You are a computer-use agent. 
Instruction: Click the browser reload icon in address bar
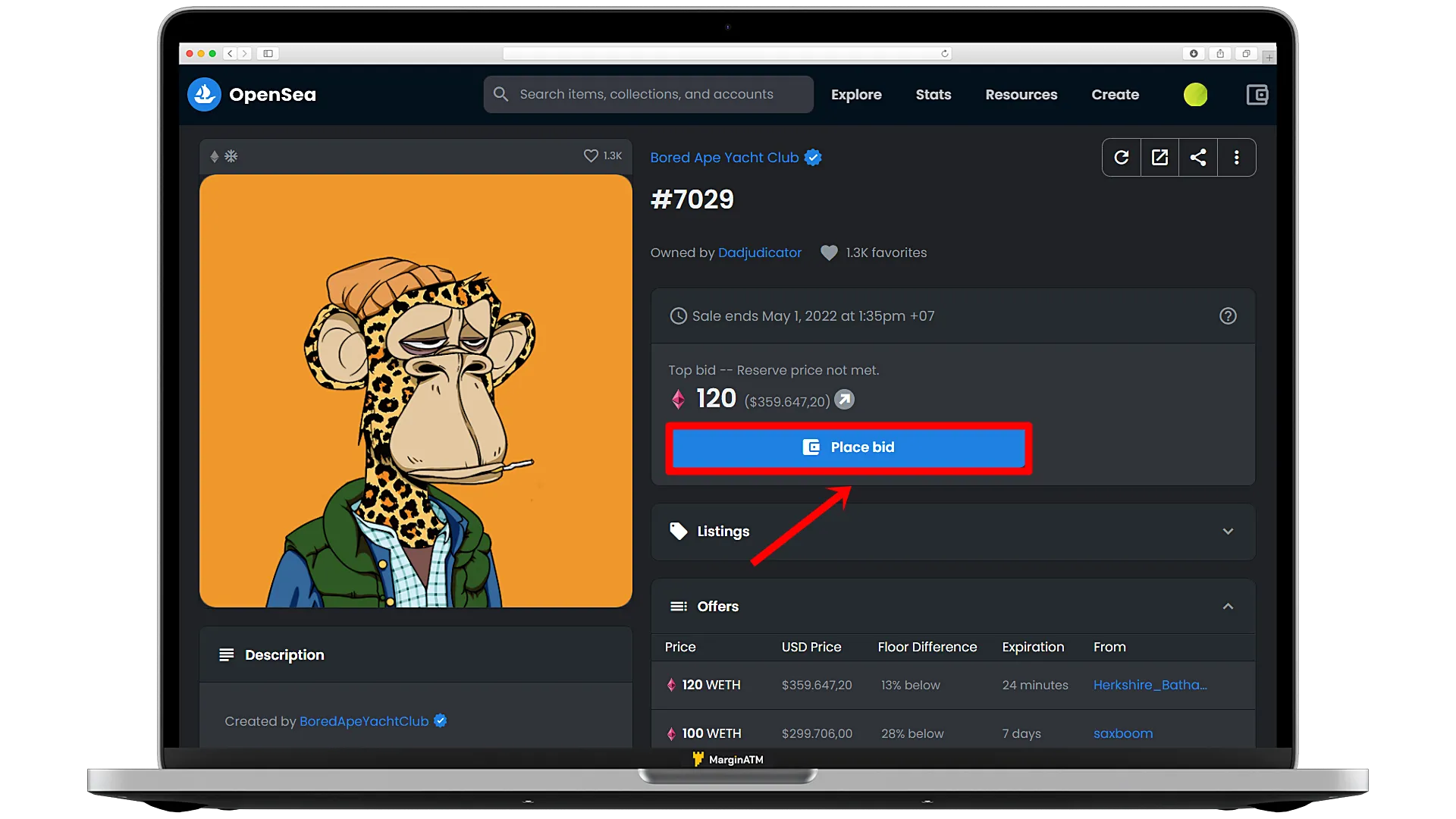[944, 54]
